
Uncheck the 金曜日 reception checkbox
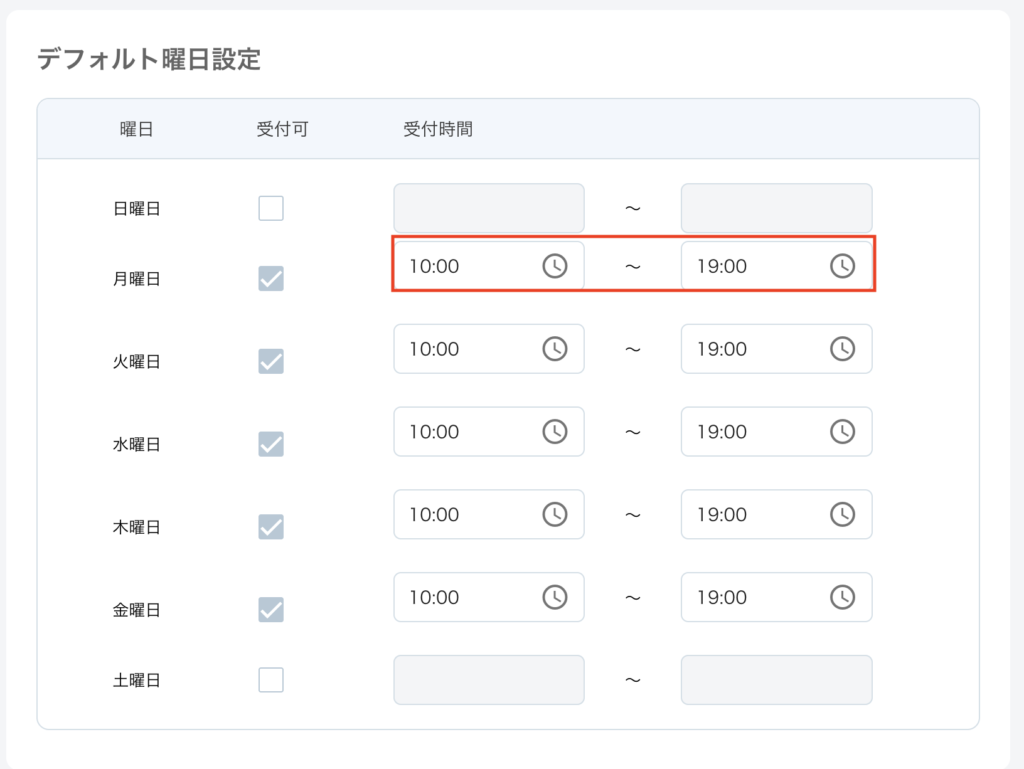click(271, 609)
